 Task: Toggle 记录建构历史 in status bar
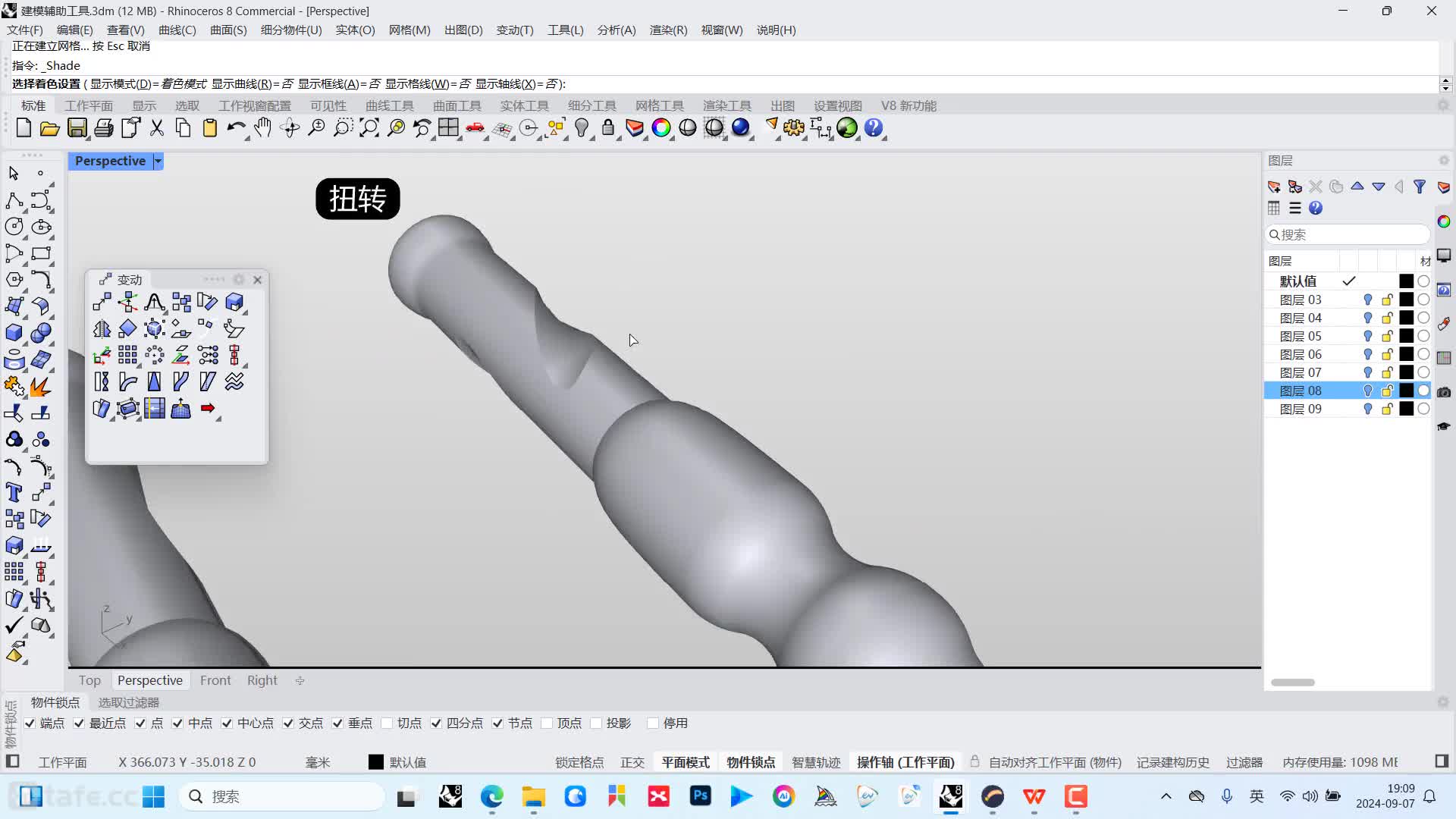(1173, 762)
